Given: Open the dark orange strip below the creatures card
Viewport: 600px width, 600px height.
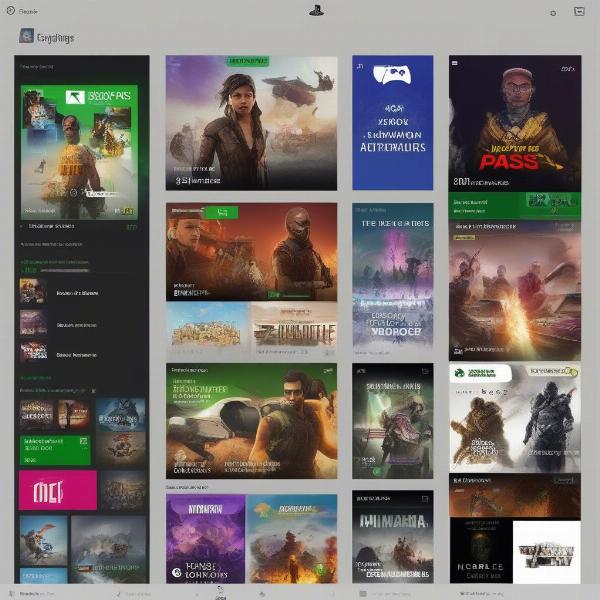Looking at the screenshot, I should [515, 496].
